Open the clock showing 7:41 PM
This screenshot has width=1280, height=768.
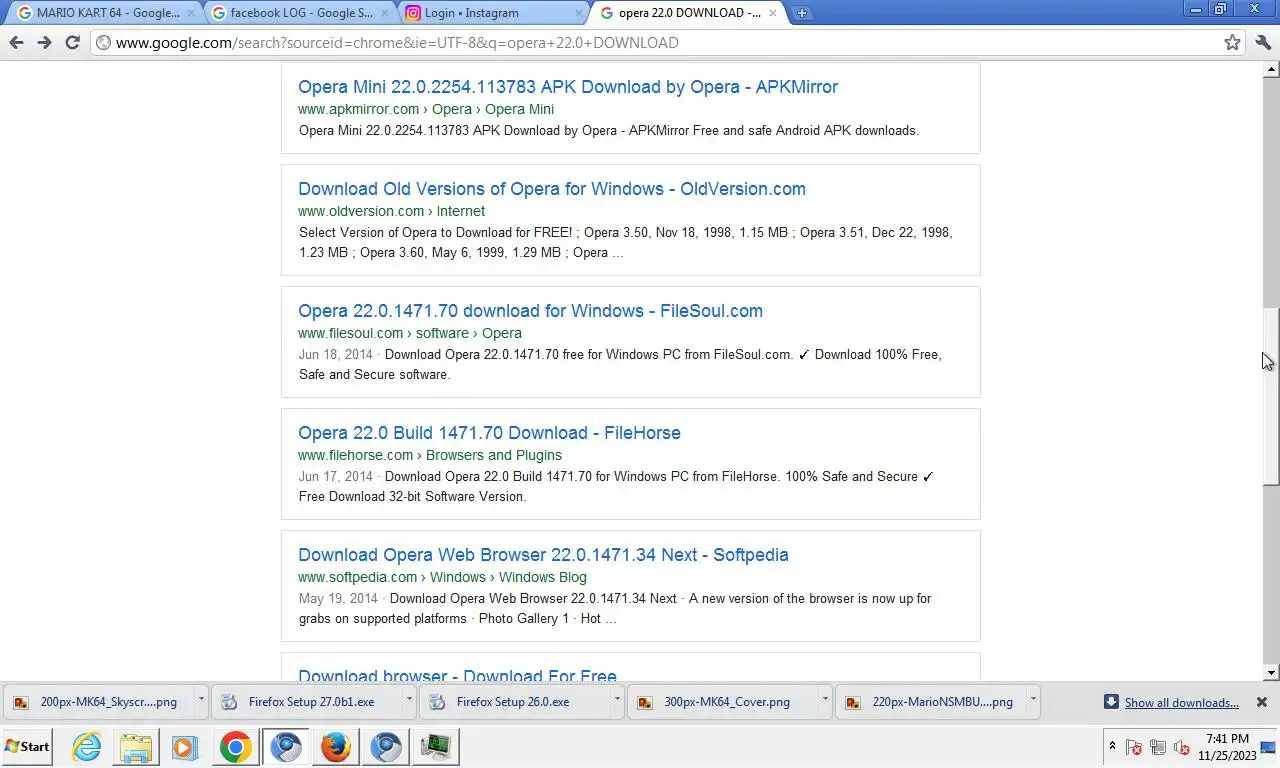point(1227,747)
